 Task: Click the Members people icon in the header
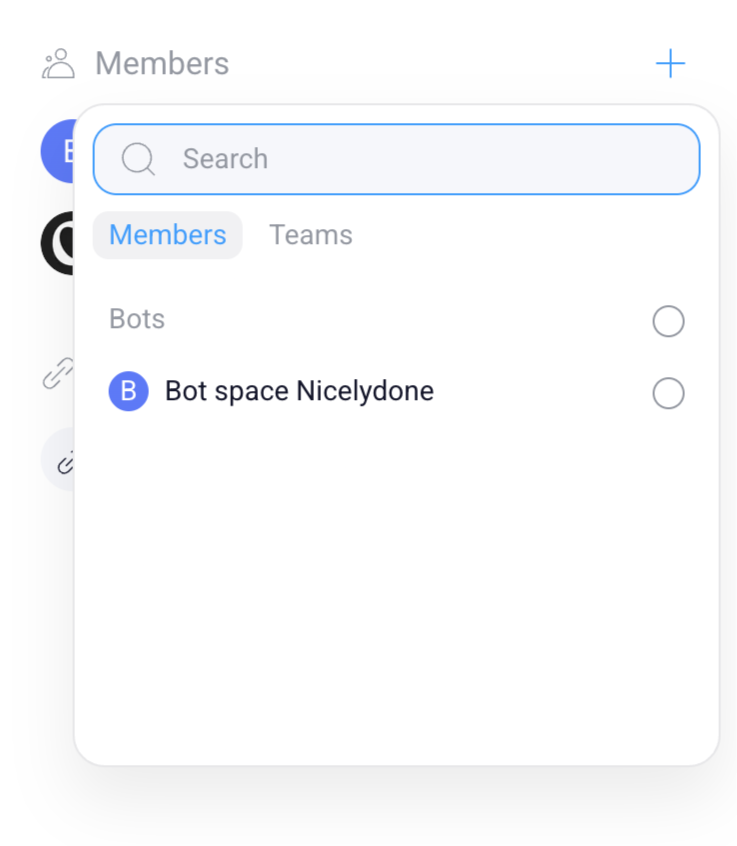[59, 62]
